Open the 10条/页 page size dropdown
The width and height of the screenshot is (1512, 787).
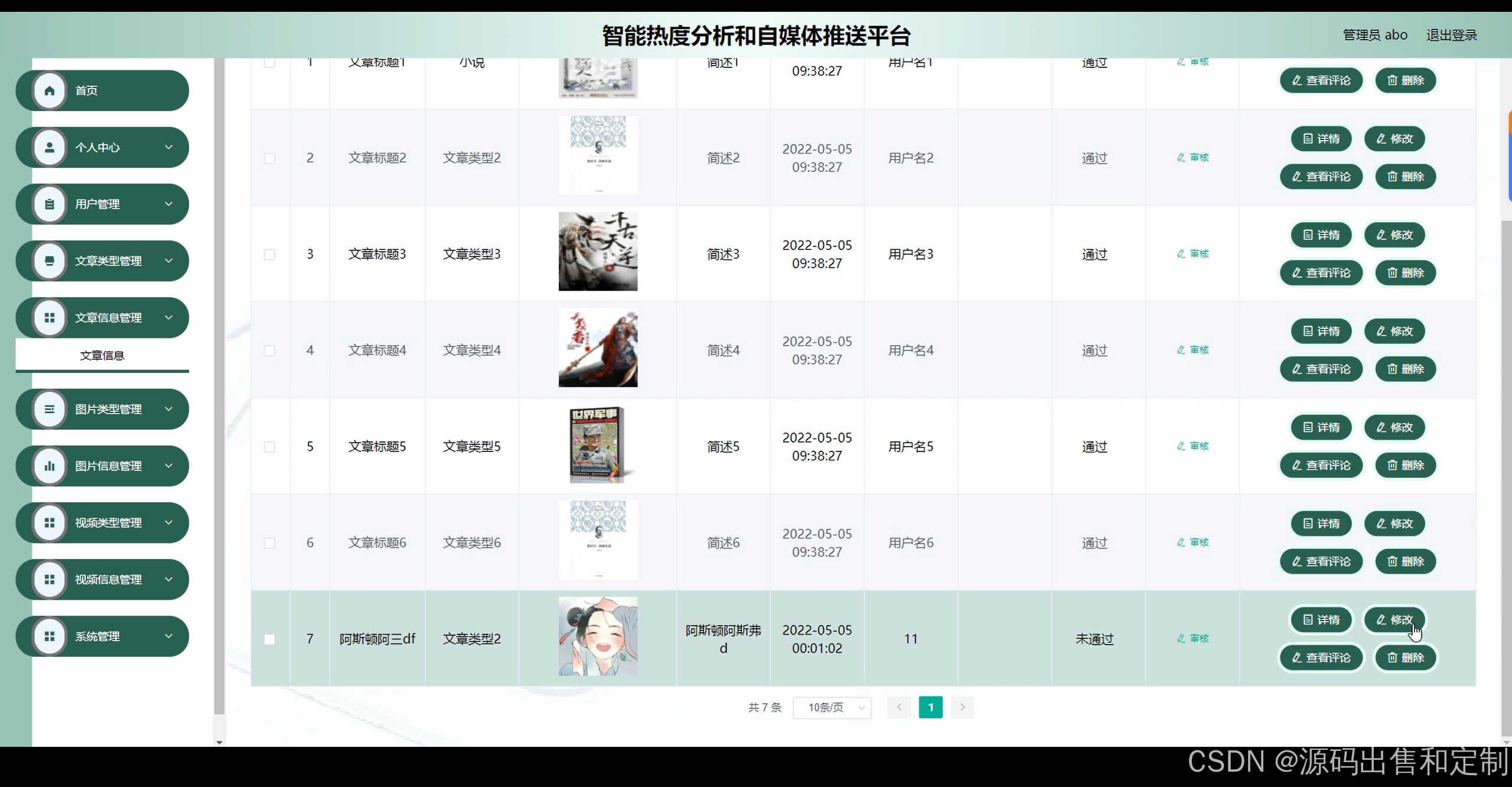click(x=832, y=707)
